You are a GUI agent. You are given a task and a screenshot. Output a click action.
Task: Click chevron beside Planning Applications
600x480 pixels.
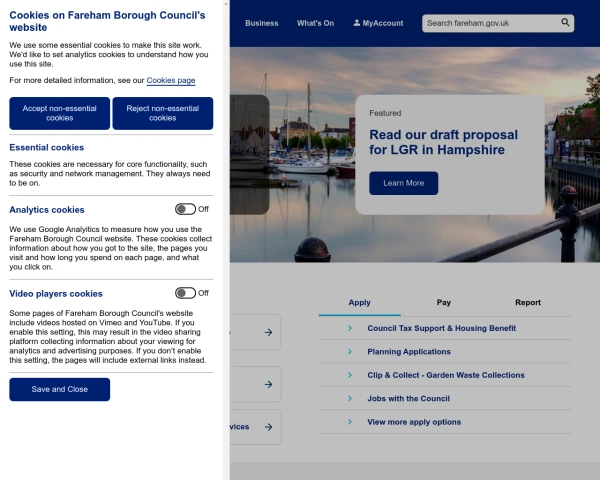[349, 352]
